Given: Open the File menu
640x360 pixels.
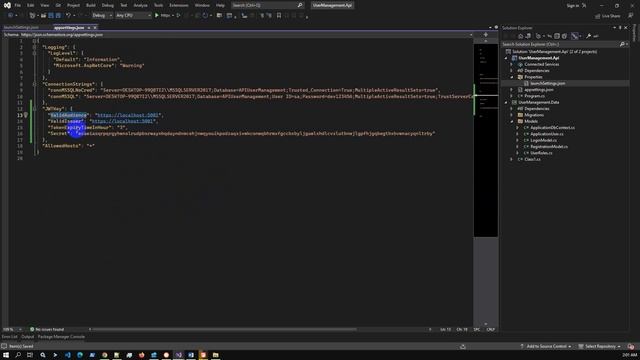Looking at the screenshot, I should click(18, 5).
